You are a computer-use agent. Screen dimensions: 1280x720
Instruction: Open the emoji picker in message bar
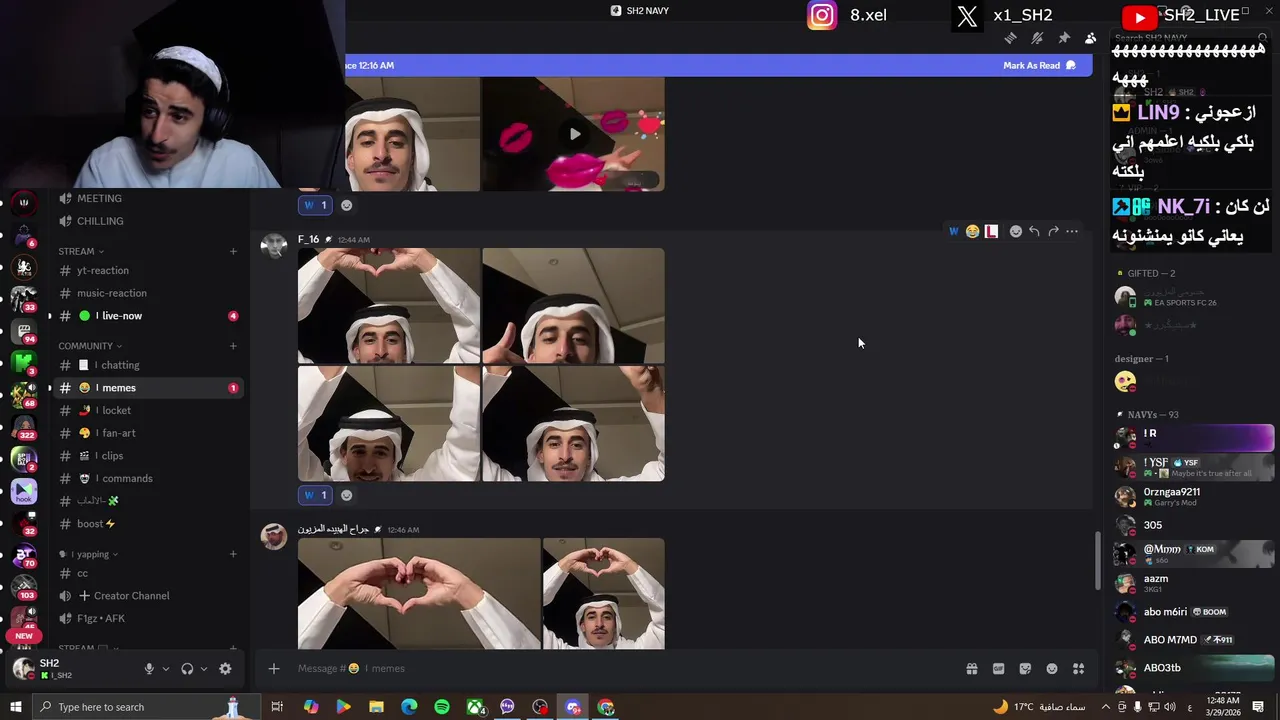(1052, 669)
